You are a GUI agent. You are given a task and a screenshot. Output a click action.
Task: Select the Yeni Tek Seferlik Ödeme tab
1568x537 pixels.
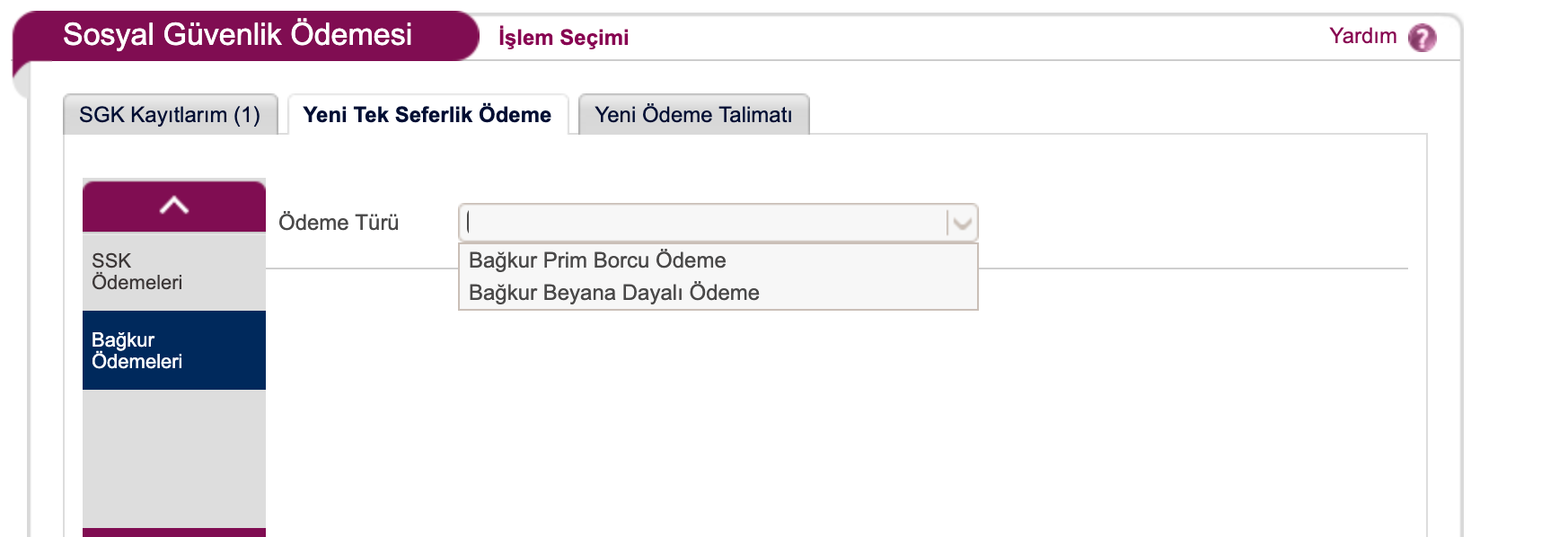pos(427,115)
